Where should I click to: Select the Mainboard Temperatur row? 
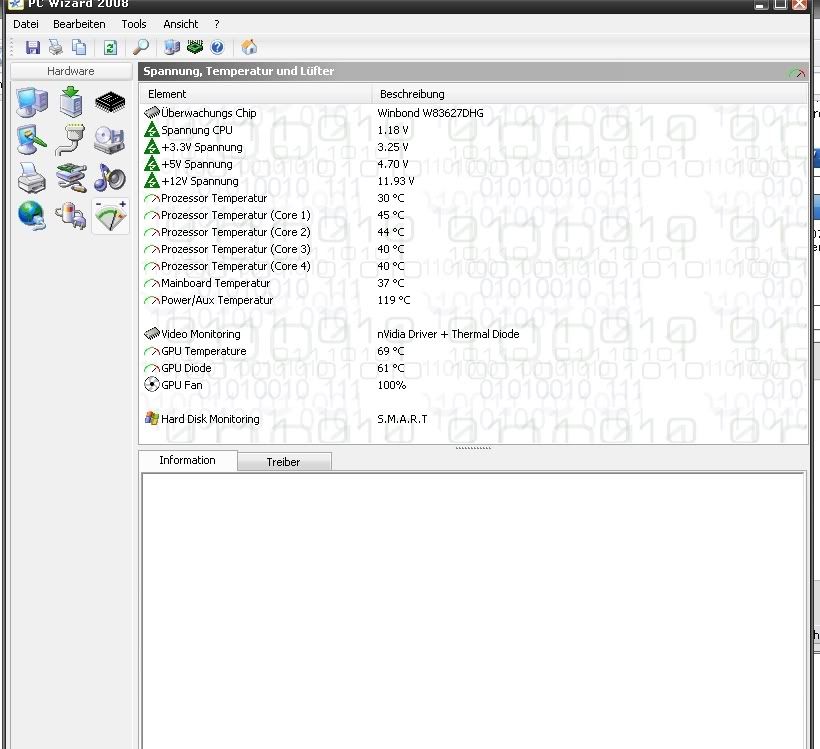473,283
